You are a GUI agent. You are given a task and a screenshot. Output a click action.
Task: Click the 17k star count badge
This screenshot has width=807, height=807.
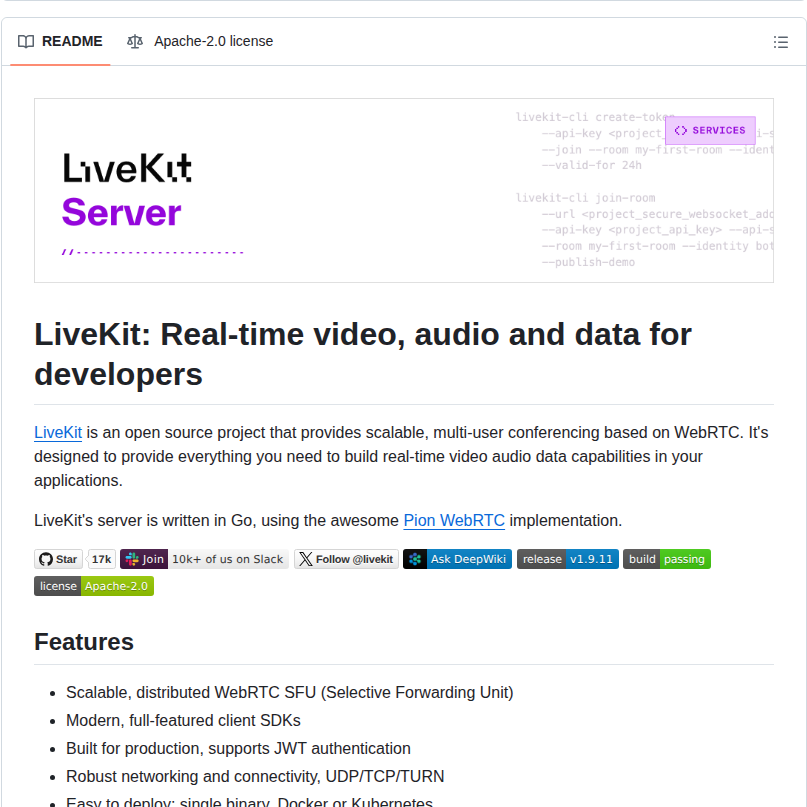(x=101, y=559)
